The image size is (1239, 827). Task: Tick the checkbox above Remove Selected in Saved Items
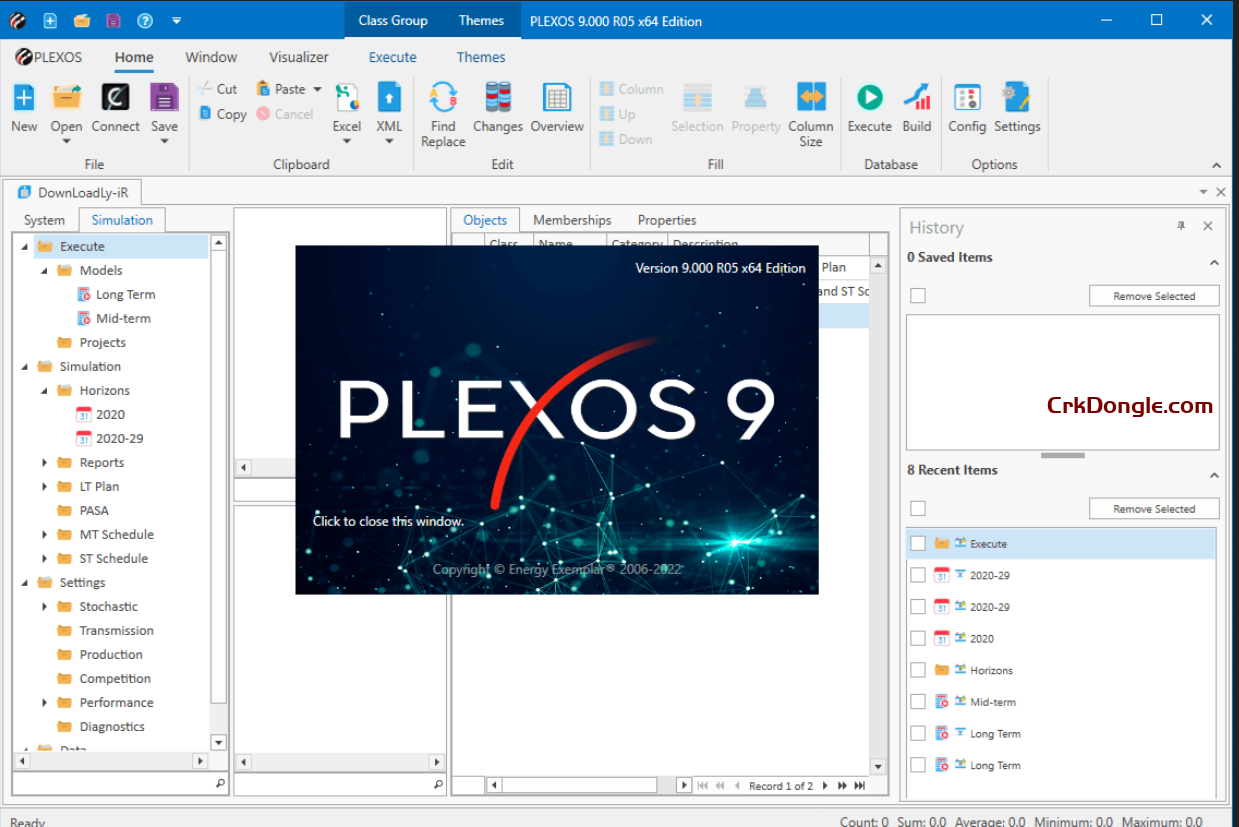point(918,295)
